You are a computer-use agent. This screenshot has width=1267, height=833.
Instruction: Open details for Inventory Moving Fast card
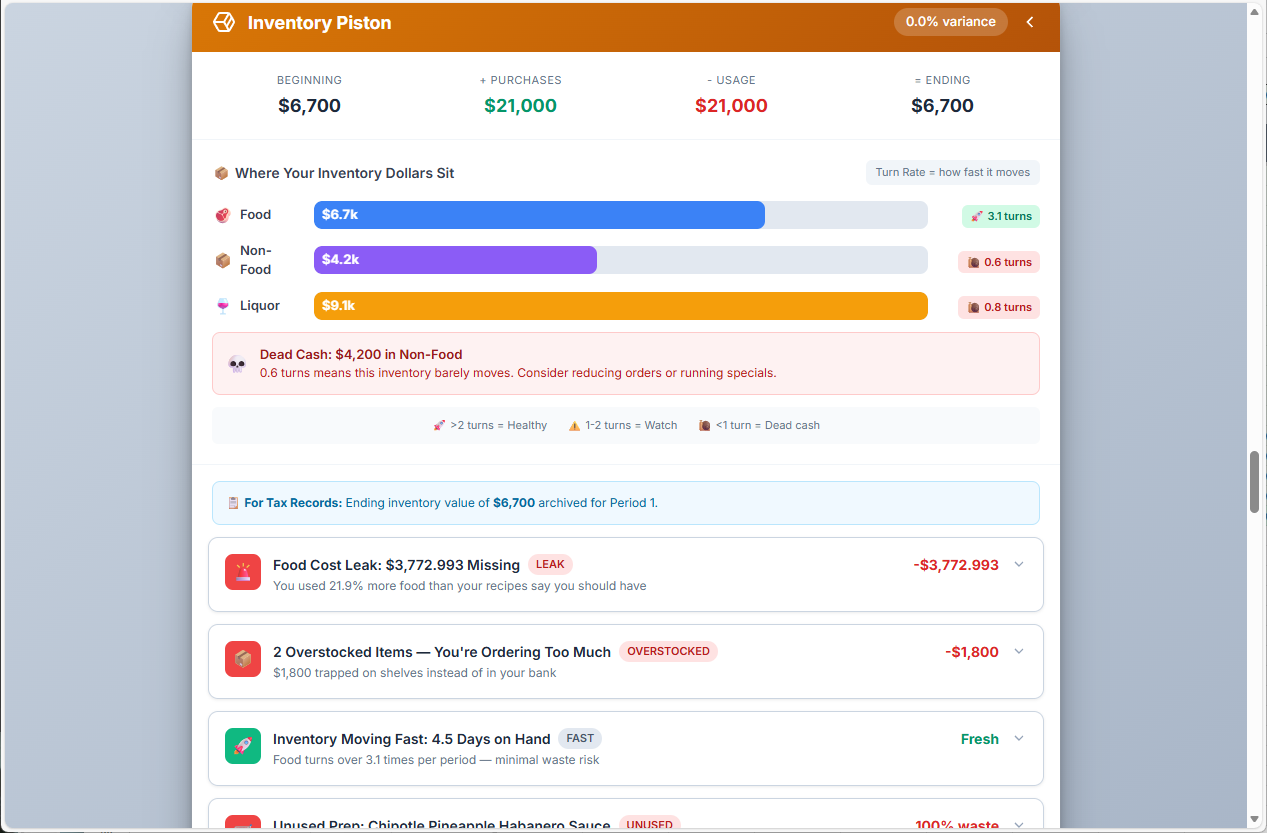1018,738
